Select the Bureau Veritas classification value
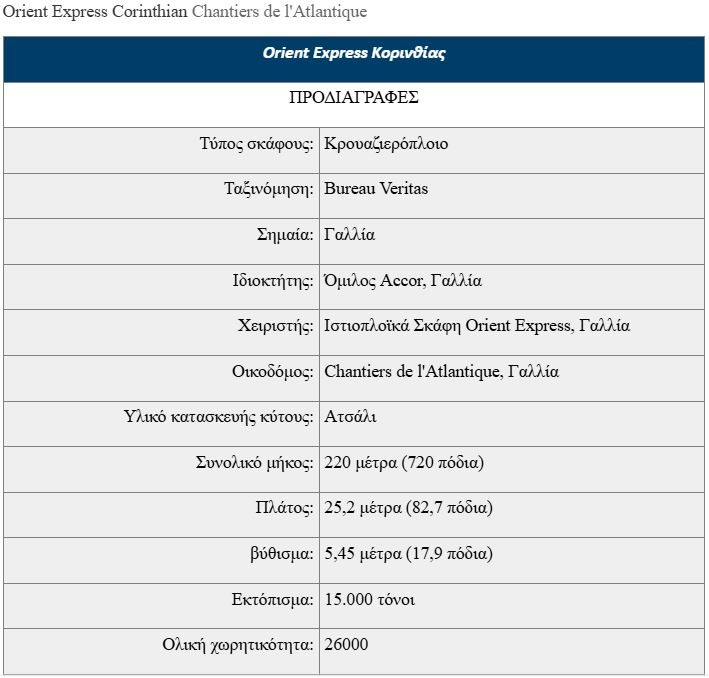Screen dimensions: 709x678 point(376,189)
